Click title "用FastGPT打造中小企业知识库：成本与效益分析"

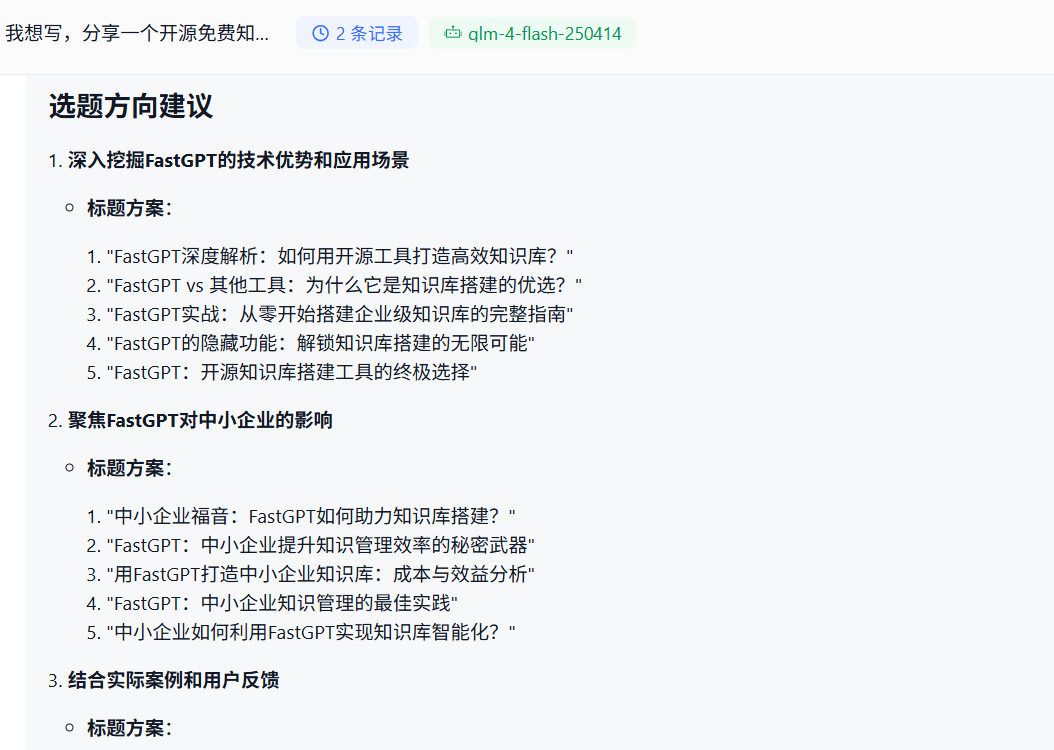coord(320,574)
